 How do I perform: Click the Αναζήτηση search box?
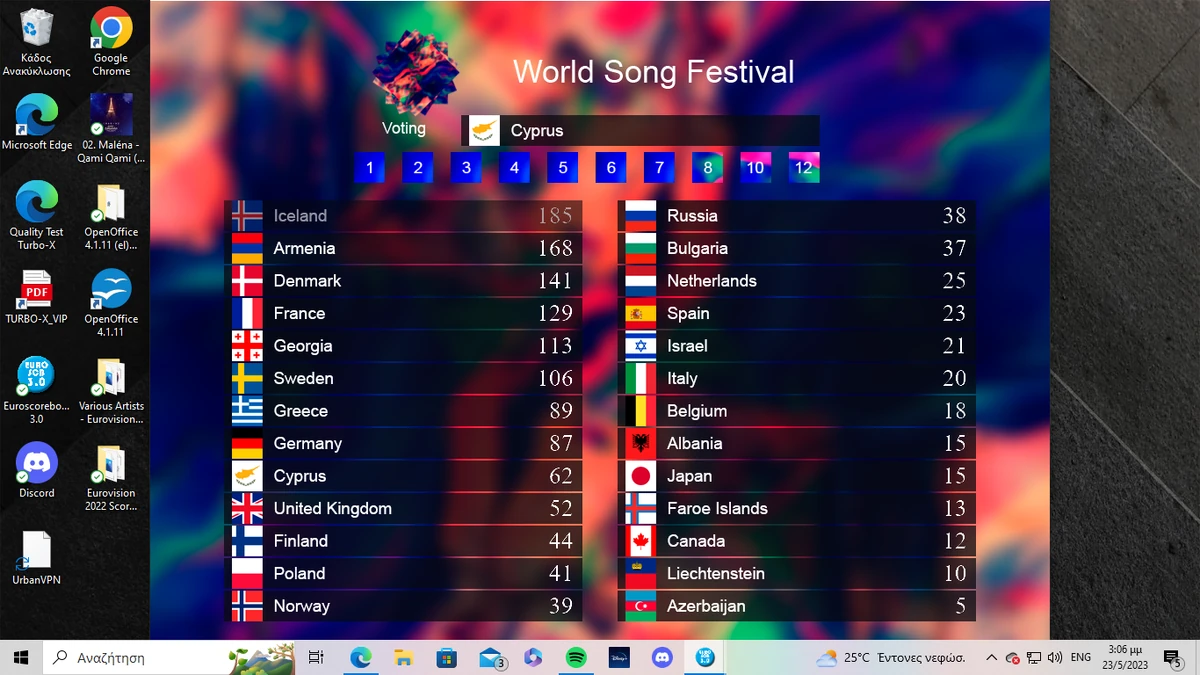click(x=150, y=658)
